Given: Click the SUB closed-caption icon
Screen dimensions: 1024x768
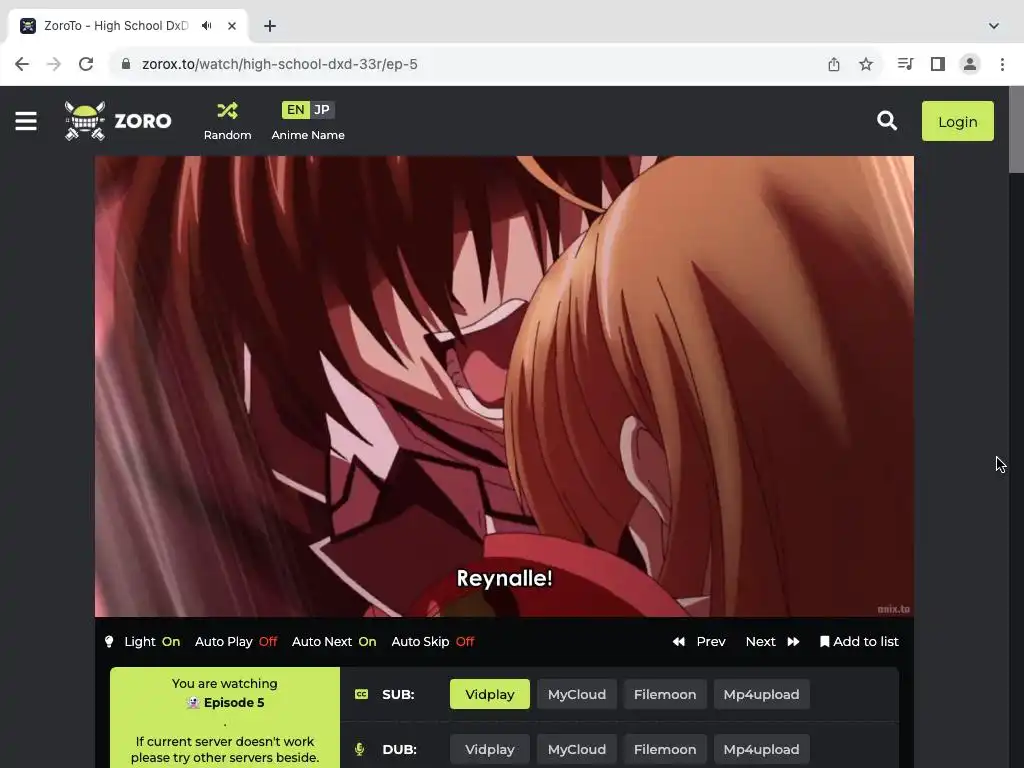Looking at the screenshot, I should point(361,694).
